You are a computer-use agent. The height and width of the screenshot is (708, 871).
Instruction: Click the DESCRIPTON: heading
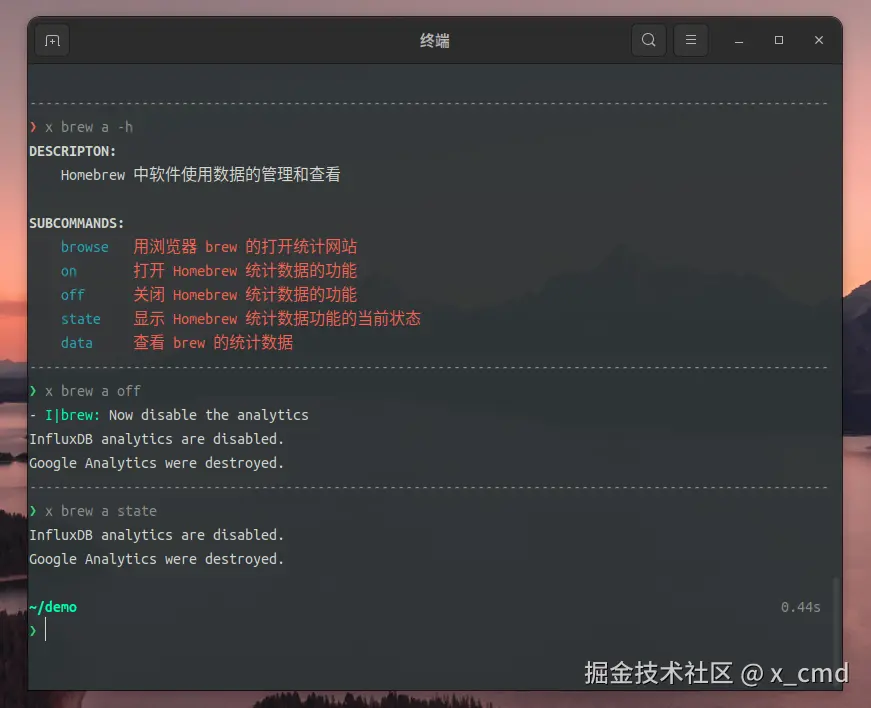click(72, 152)
